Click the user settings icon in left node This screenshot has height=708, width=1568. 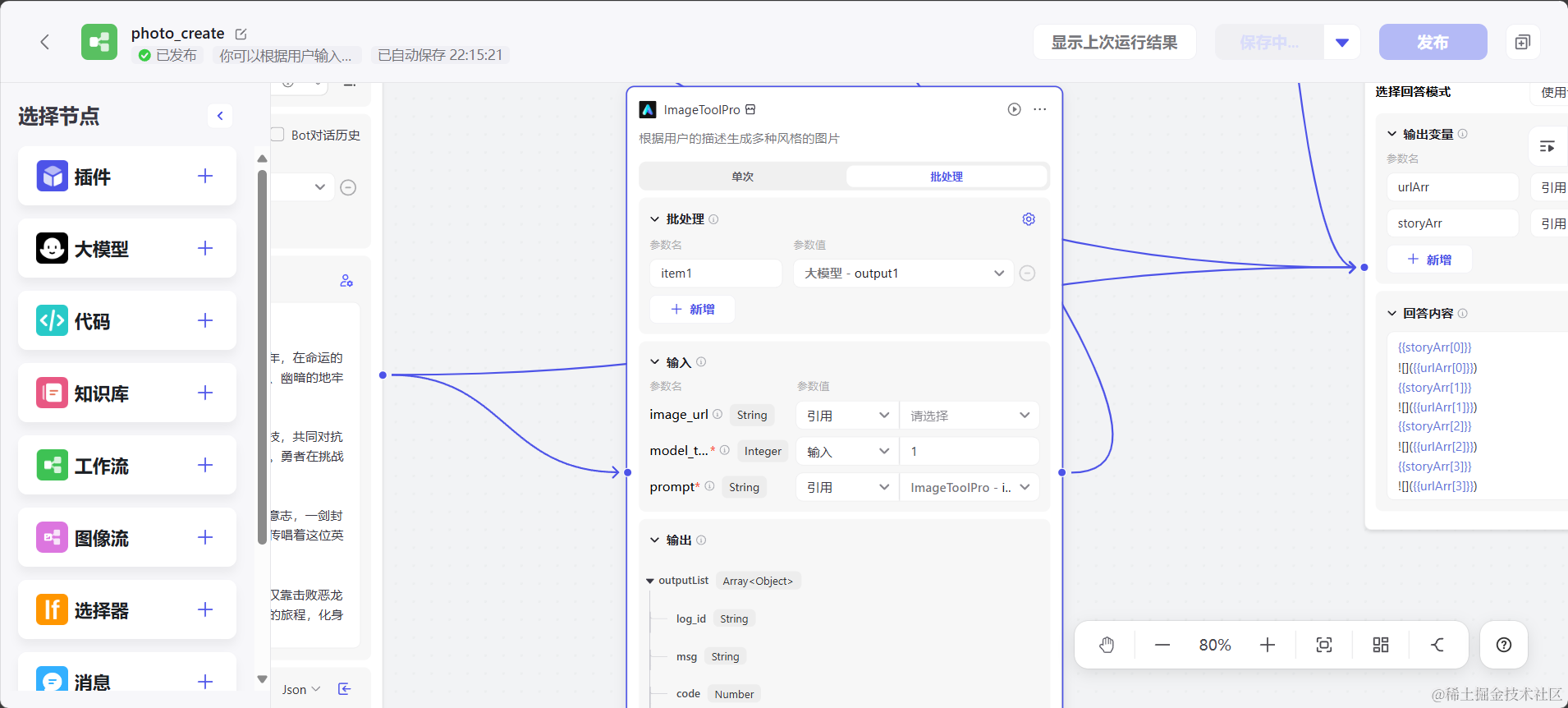346,281
